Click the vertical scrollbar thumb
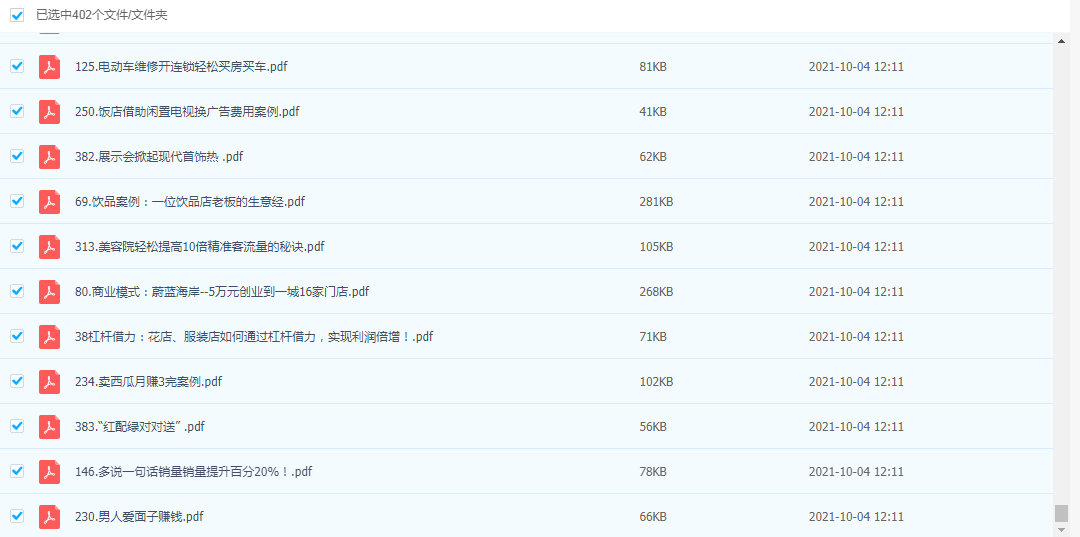1080x537 pixels. click(x=1061, y=513)
